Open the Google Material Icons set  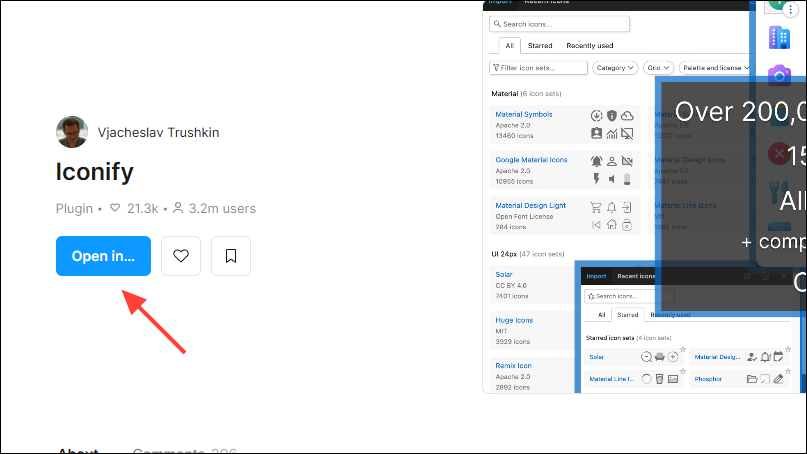[x=531, y=160]
